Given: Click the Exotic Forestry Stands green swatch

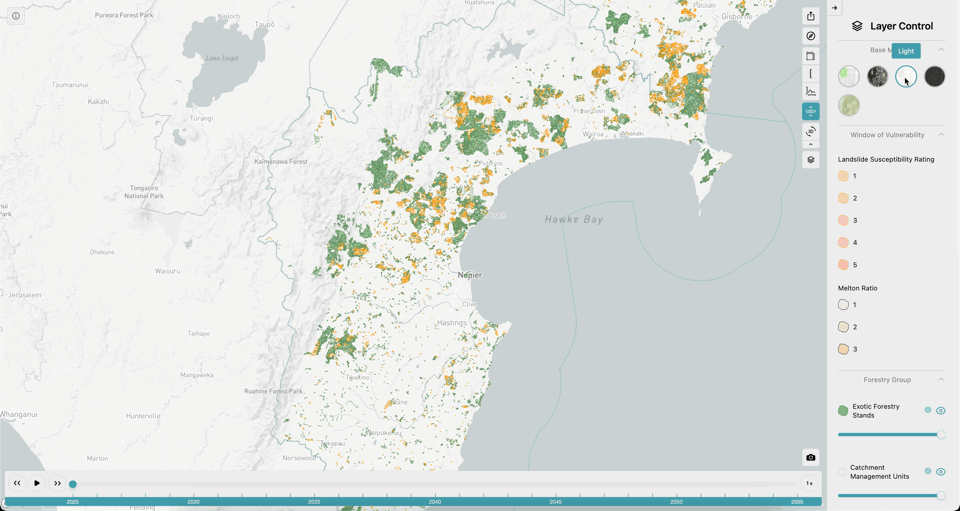Looking at the screenshot, I should 843,411.
